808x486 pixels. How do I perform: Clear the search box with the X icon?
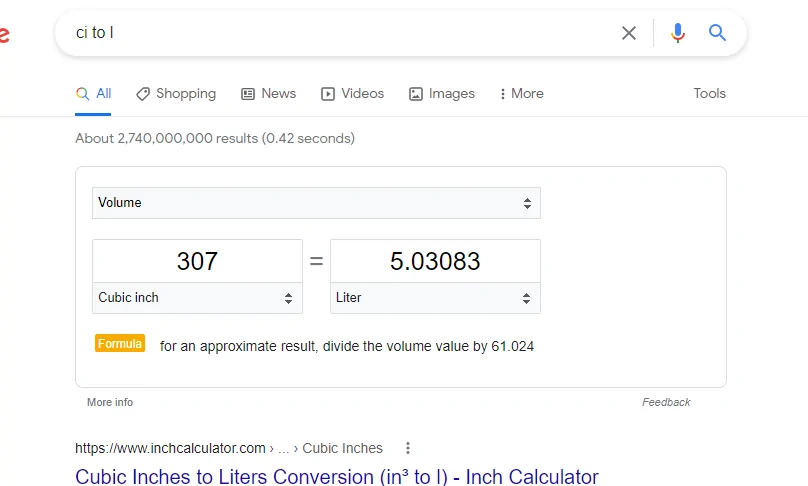(x=629, y=33)
